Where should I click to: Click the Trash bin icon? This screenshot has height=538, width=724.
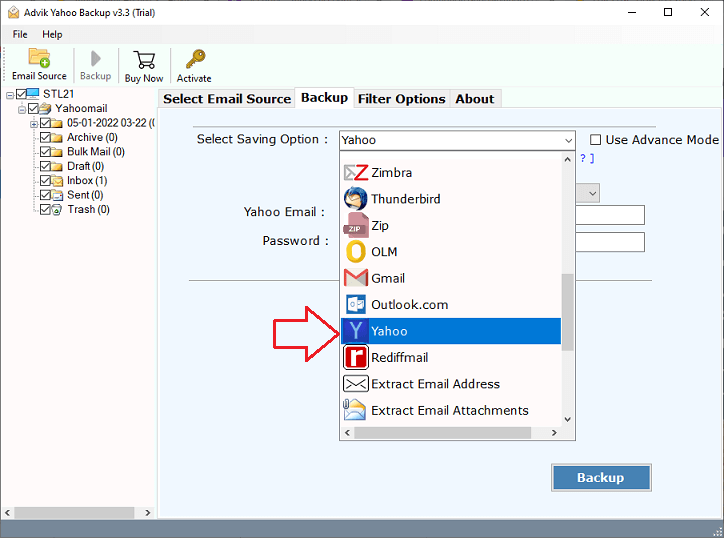pos(56,210)
